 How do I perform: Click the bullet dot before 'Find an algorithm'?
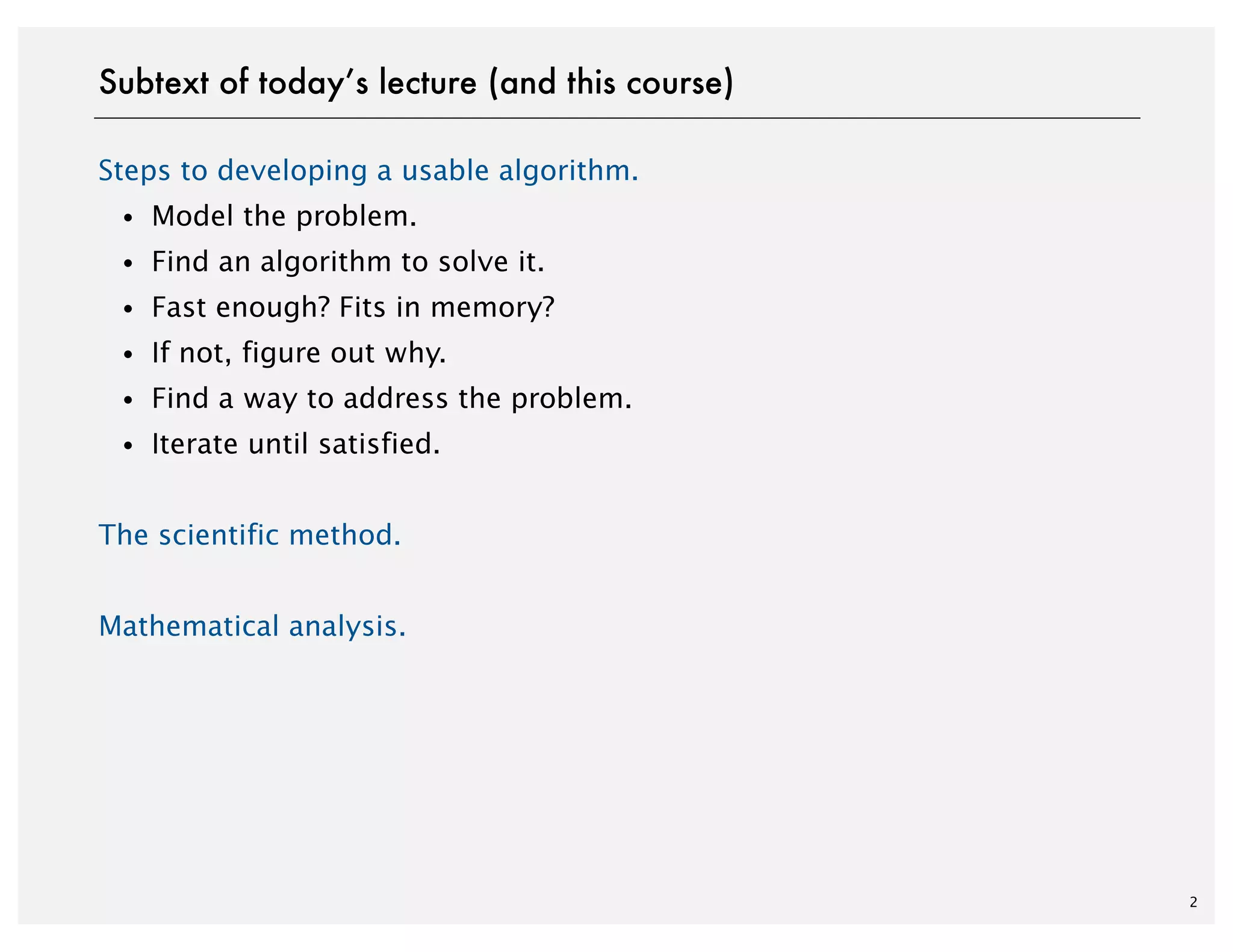(x=128, y=265)
